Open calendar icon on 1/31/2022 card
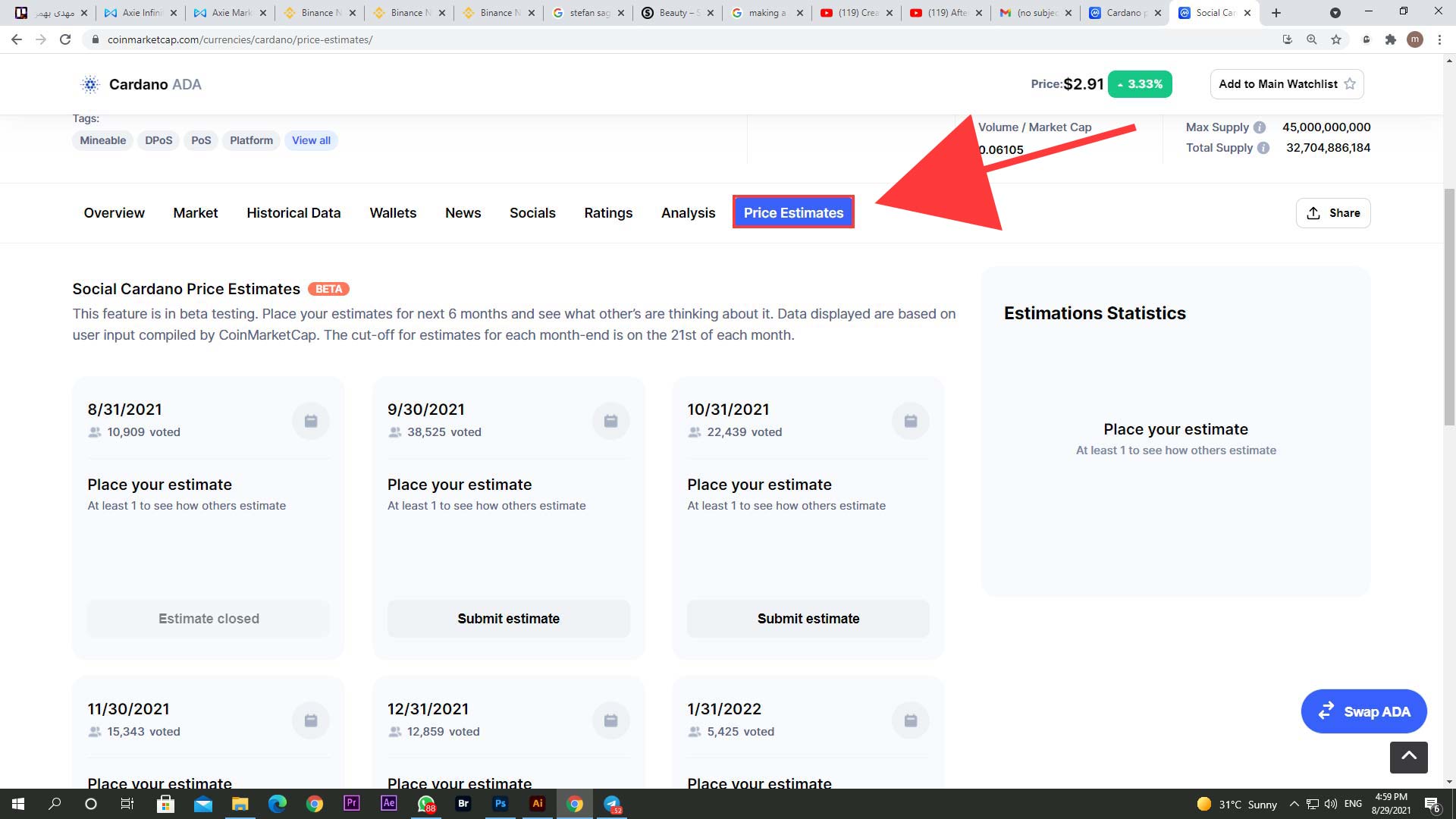The image size is (1456, 819). [911, 720]
